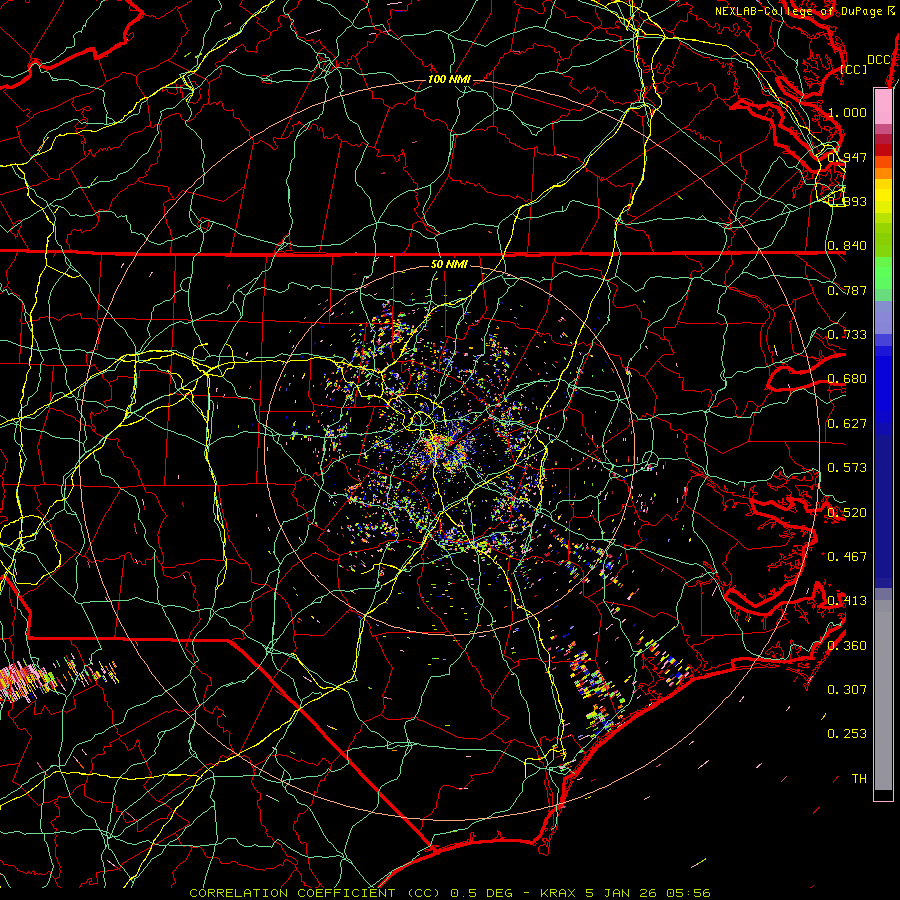Click the 0.360 value on color scale
The image size is (900, 900).
[847, 646]
